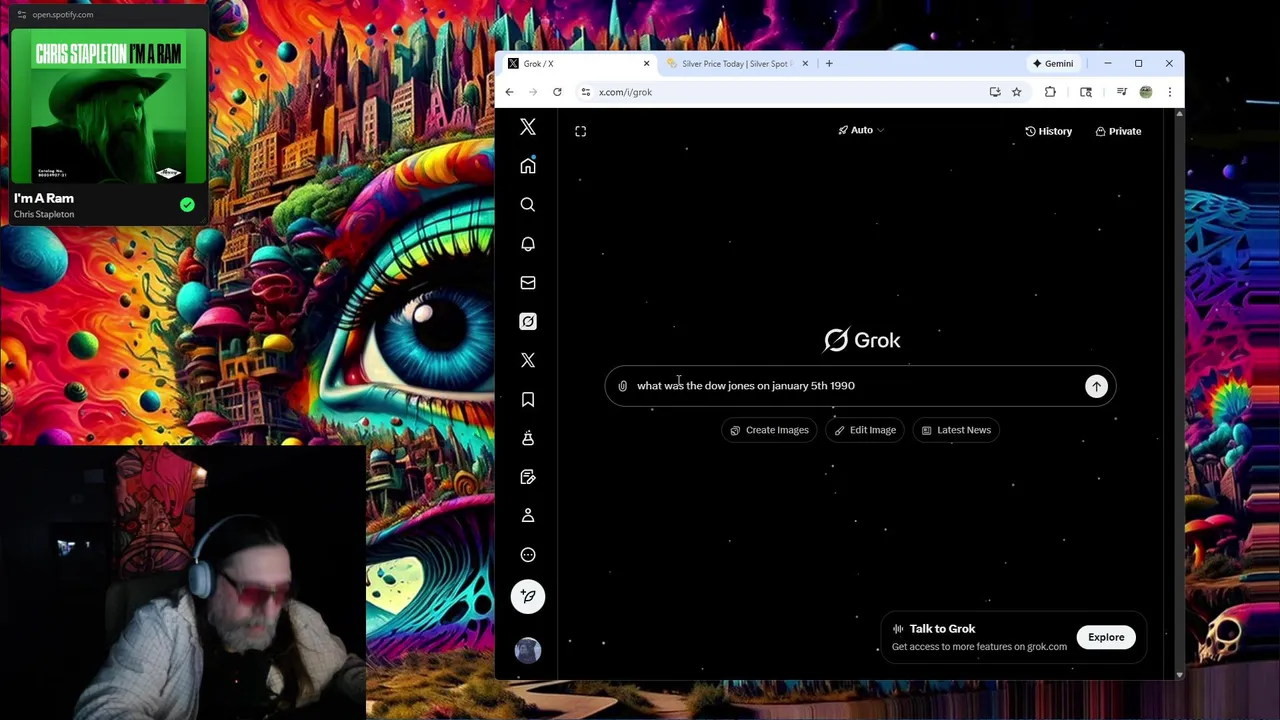The image size is (1280, 720).
Task: Open the side panel icon in toolbar
Action: click(1086, 92)
